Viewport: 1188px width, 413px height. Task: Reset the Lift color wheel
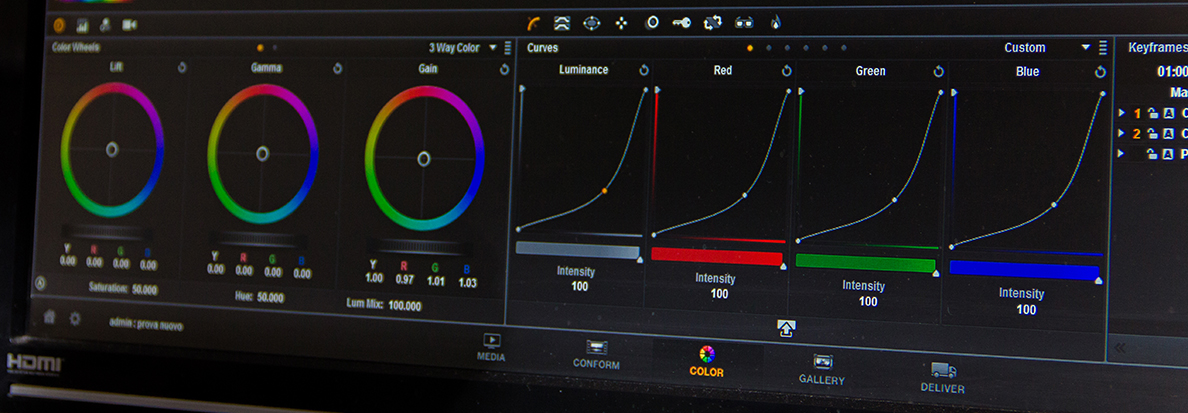(x=181, y=68)
